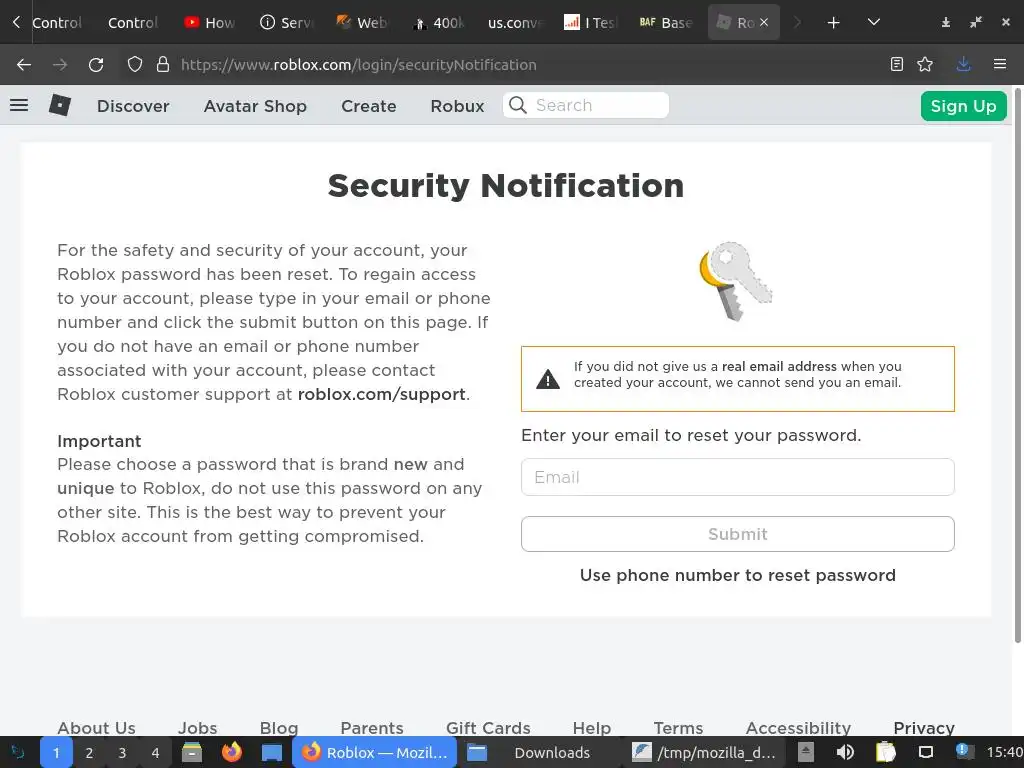Open the Help footer link
This screenshot has width=1024, height=768.
[592, 728]
